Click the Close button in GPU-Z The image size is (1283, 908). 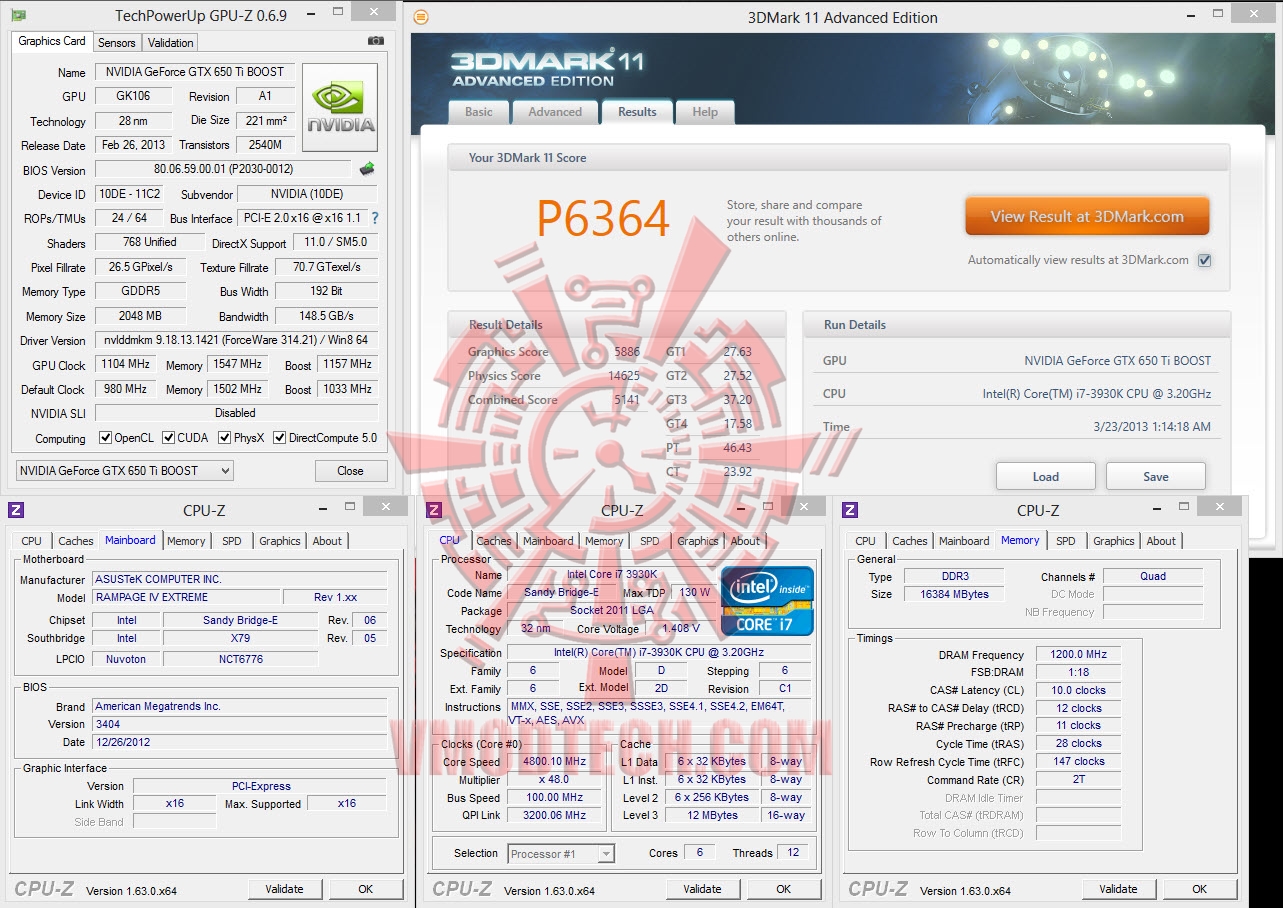(351, 471)
